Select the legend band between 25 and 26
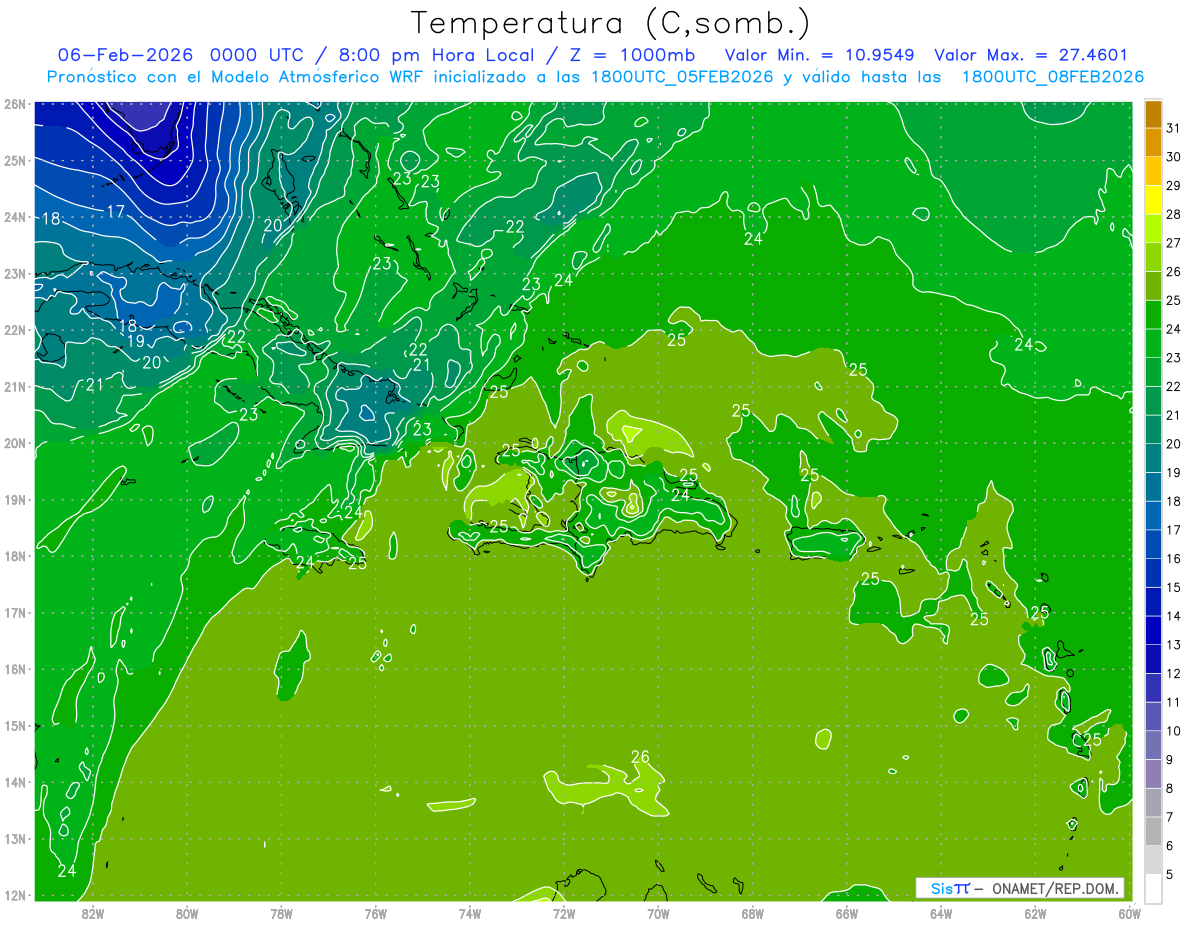The width and height of the screenshot is (1200, 927). click(1153, 286)
